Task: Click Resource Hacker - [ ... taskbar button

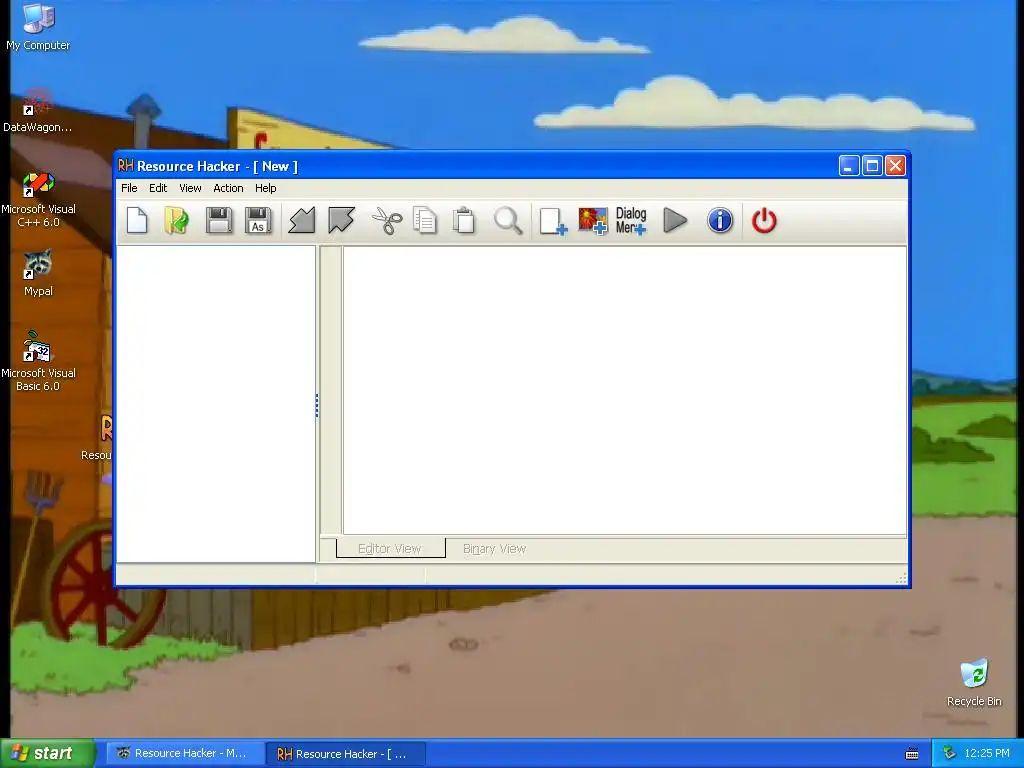Action: point(346,754)
